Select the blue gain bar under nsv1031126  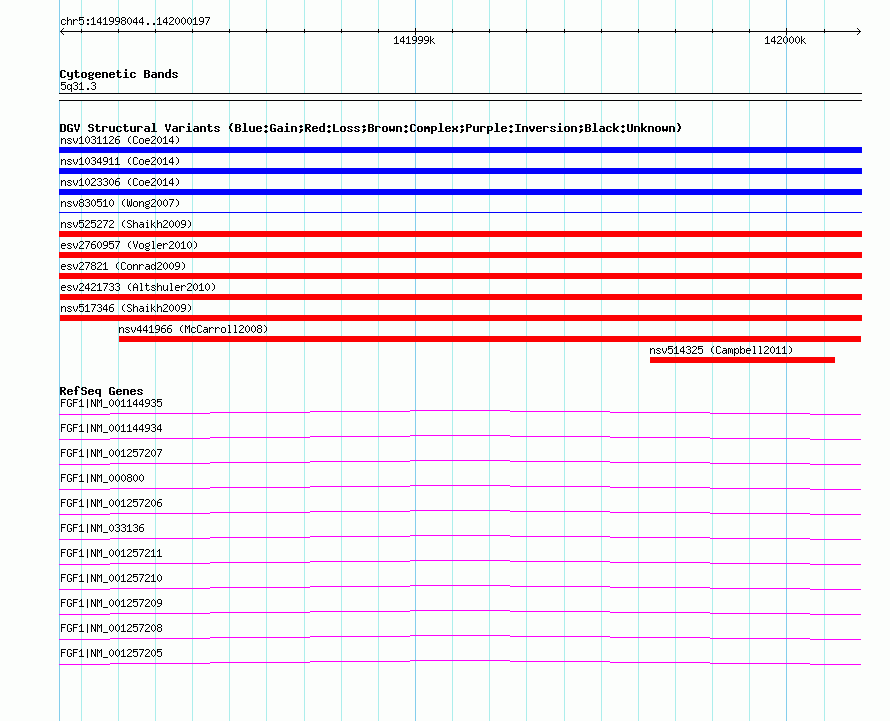[460, 150]
